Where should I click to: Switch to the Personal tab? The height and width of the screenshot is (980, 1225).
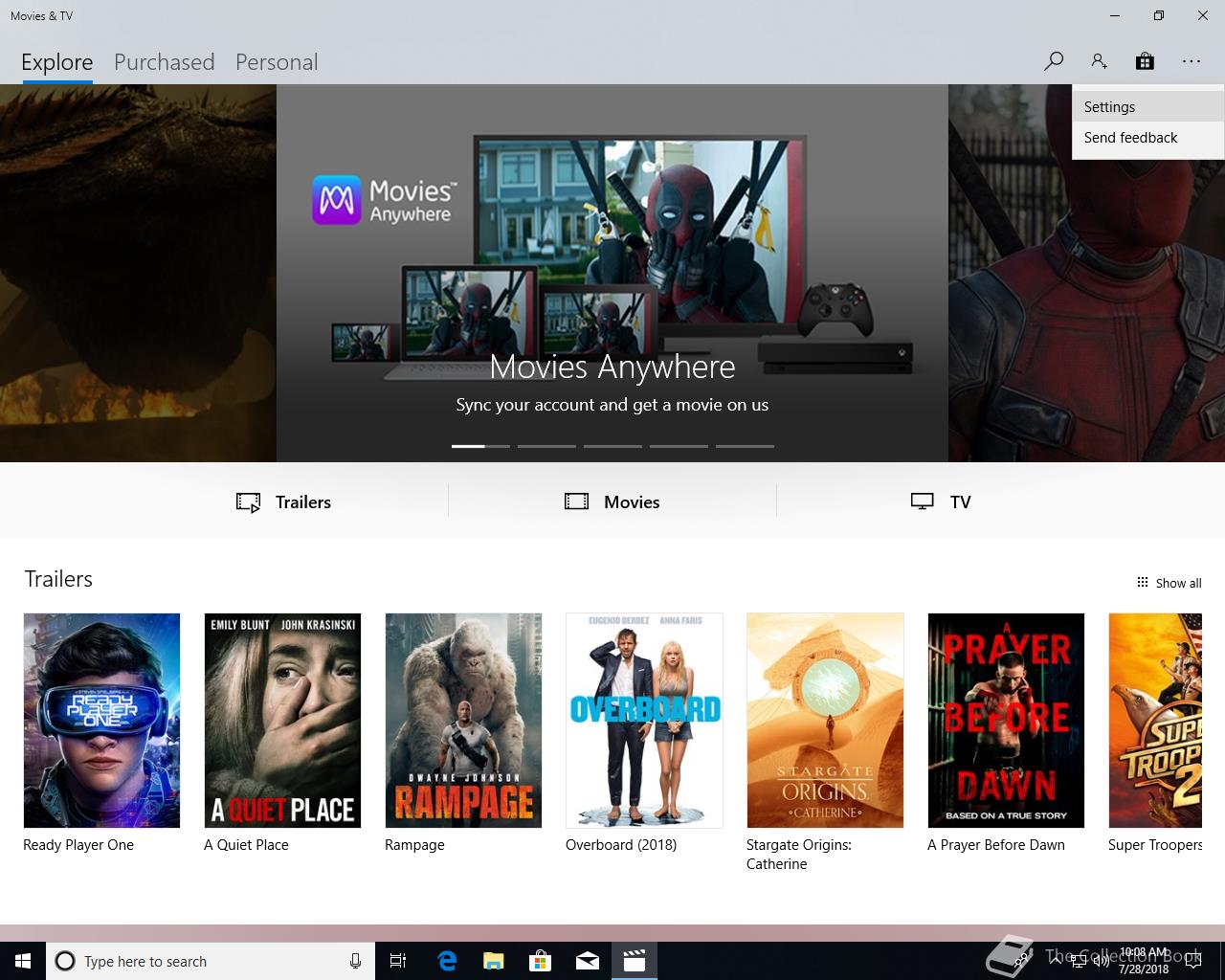pos(277,62)
